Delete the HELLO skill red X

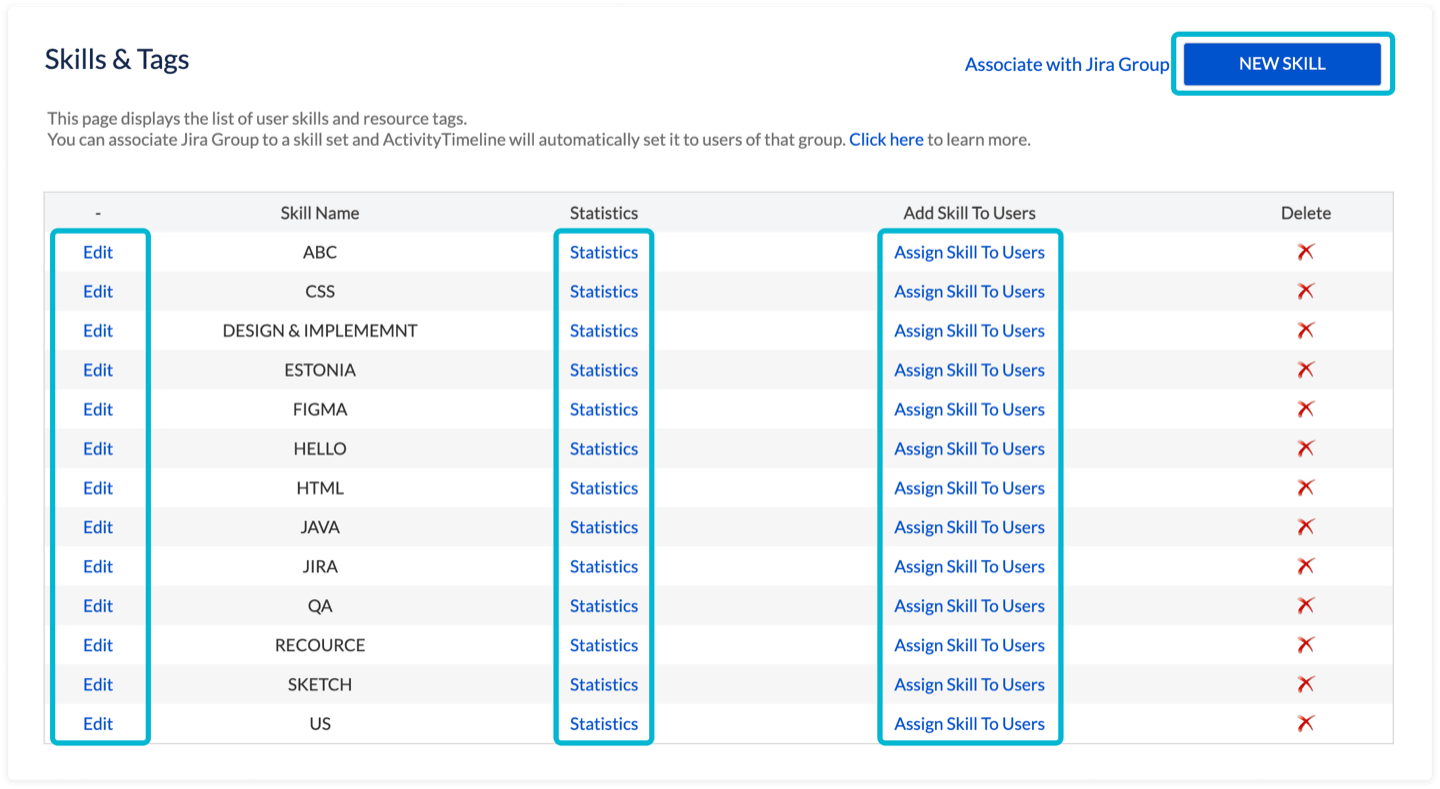1305,448
